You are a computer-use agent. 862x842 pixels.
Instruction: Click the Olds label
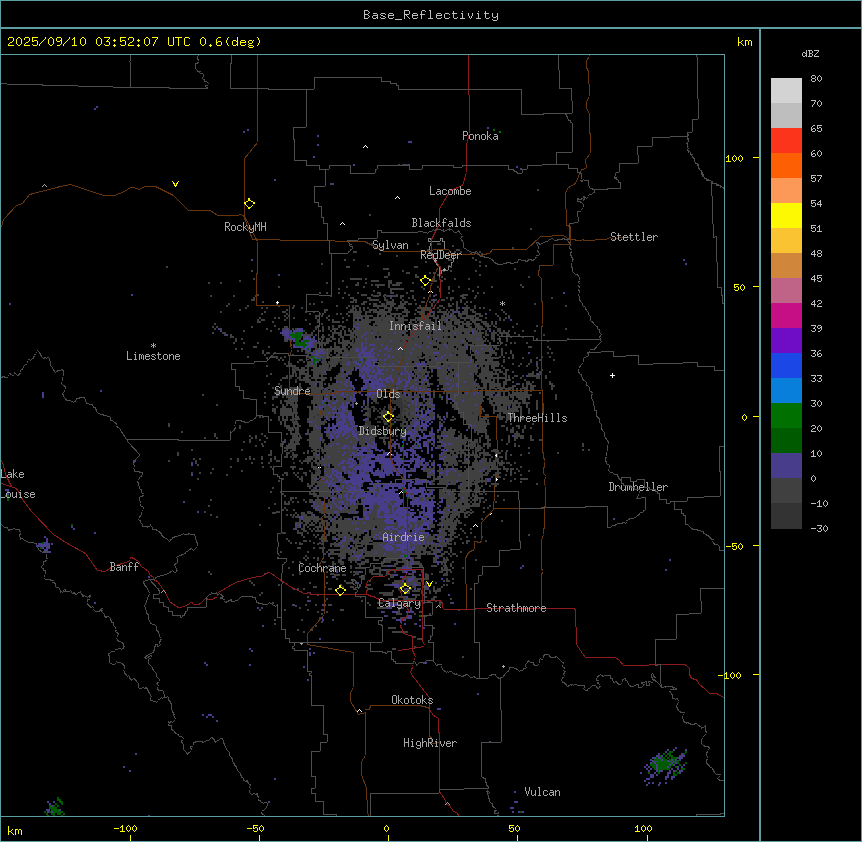click(x=388, y=394)
